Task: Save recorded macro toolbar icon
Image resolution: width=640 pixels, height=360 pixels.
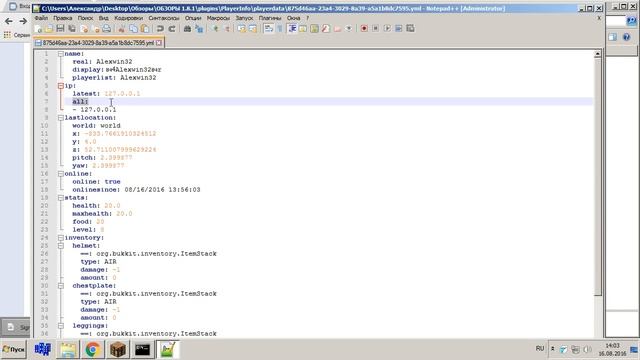Action: point(410,29)
